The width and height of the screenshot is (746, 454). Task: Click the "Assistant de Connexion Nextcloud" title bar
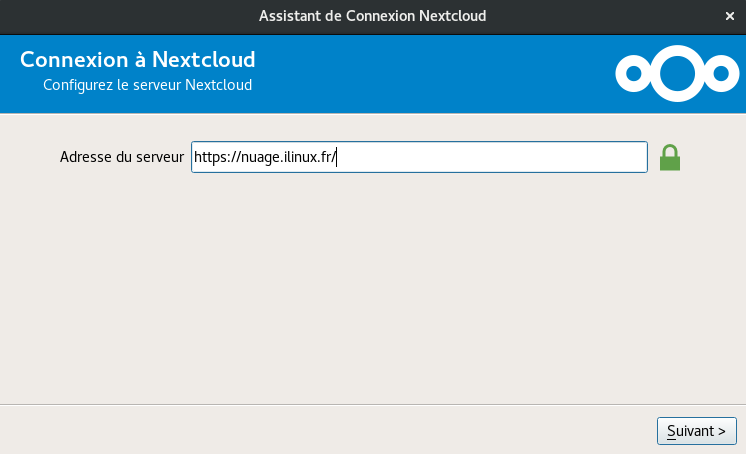(x=372, y=16)
